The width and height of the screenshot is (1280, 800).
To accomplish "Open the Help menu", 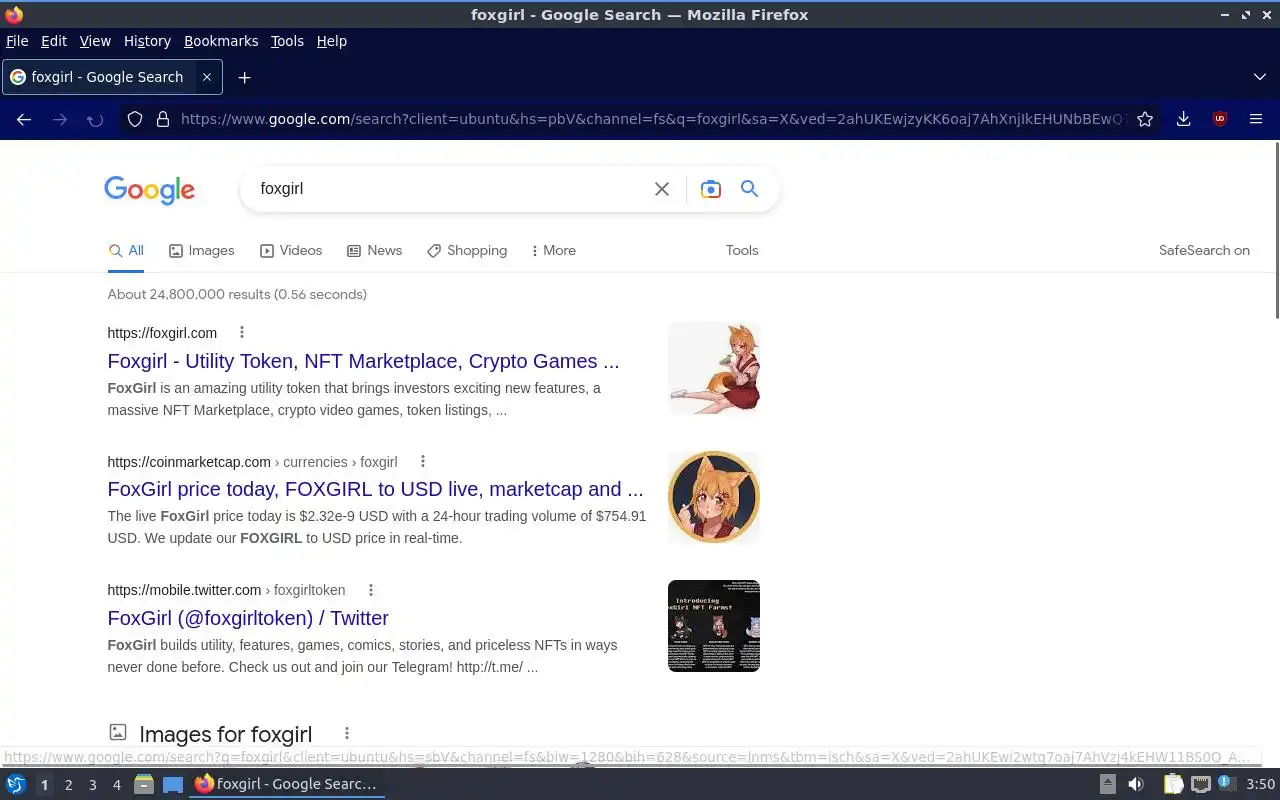I will (x=331, y=41).
